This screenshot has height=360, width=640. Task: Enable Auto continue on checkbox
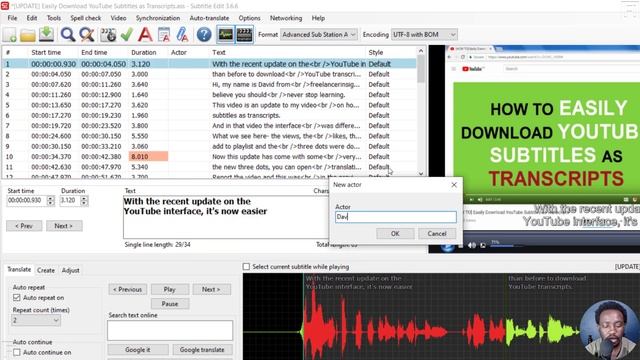tap(17, 352)
